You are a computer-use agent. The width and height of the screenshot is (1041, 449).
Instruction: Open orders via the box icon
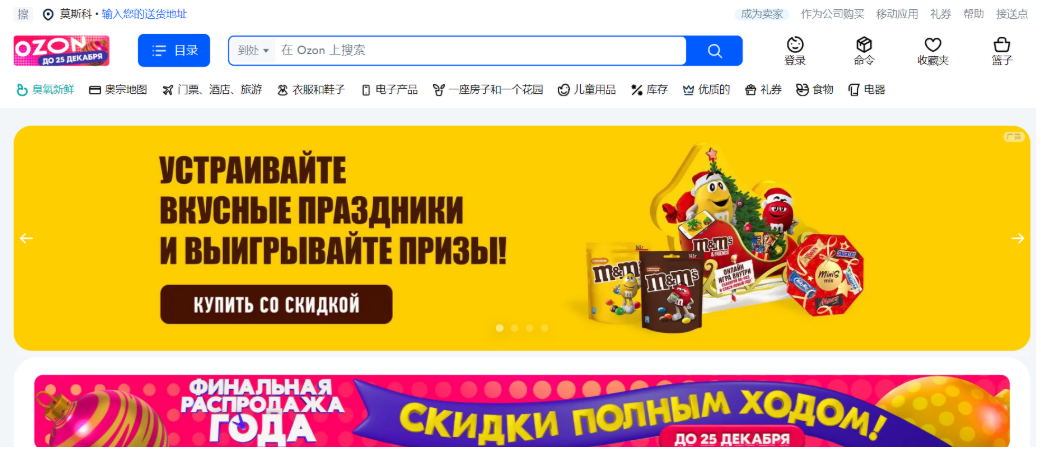point(864,45)
